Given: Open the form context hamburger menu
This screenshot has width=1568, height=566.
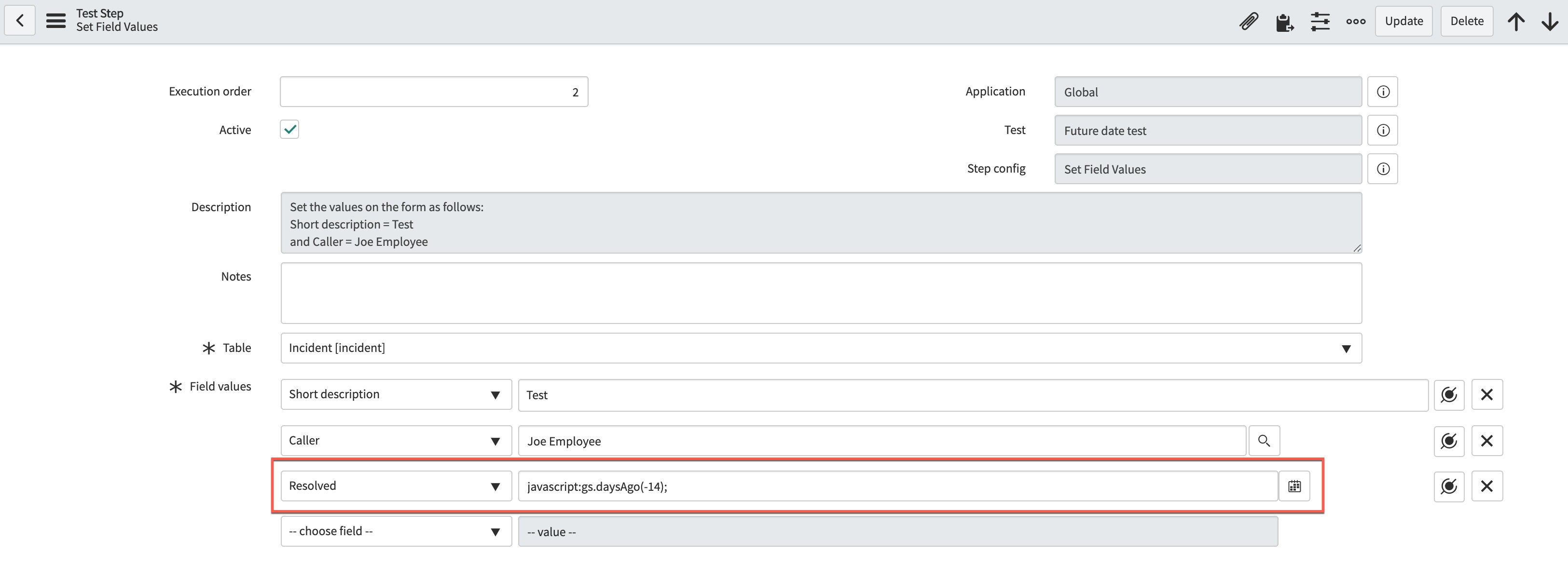Looking at the screenshot, I should click(56, 21).
